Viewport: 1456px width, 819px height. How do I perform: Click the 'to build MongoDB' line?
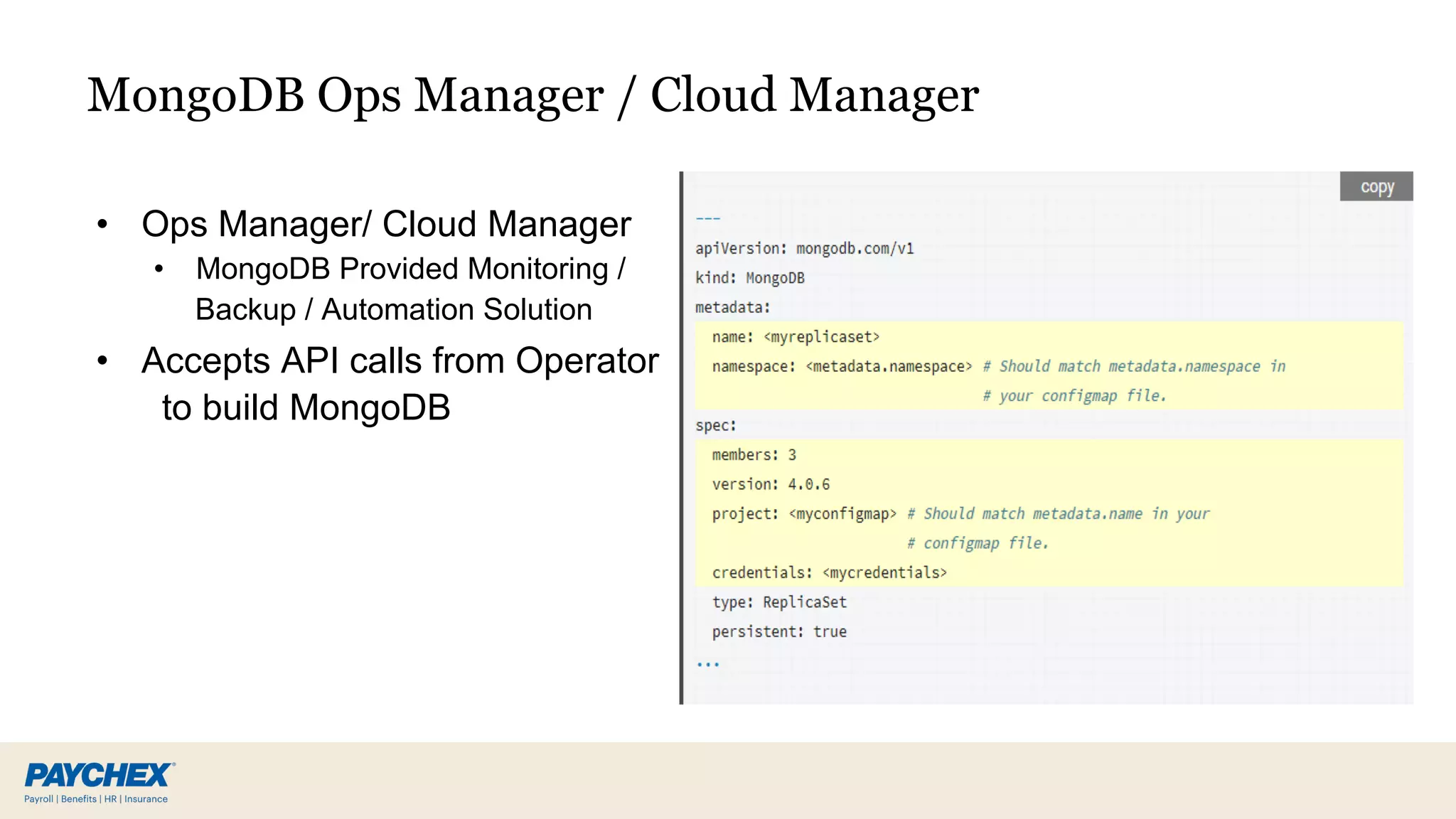[306, 408]
